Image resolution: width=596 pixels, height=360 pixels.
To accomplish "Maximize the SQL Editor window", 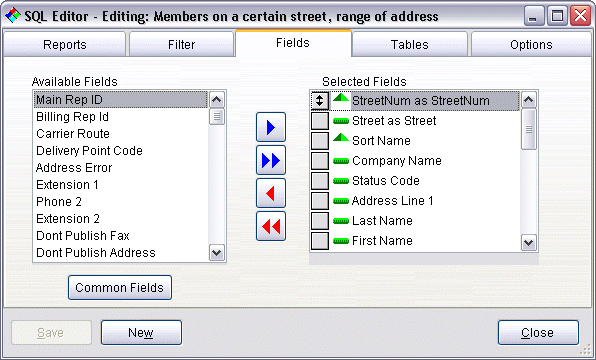I will pyautogui.click(x=557, y=16).
